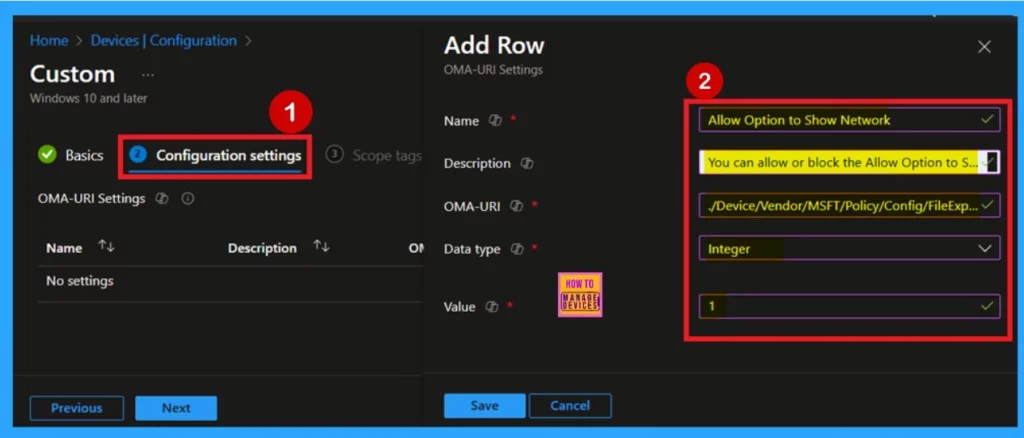Click the info icon beside the Value label
Viewport: 1024px width, 438px height.
[492, 307]
